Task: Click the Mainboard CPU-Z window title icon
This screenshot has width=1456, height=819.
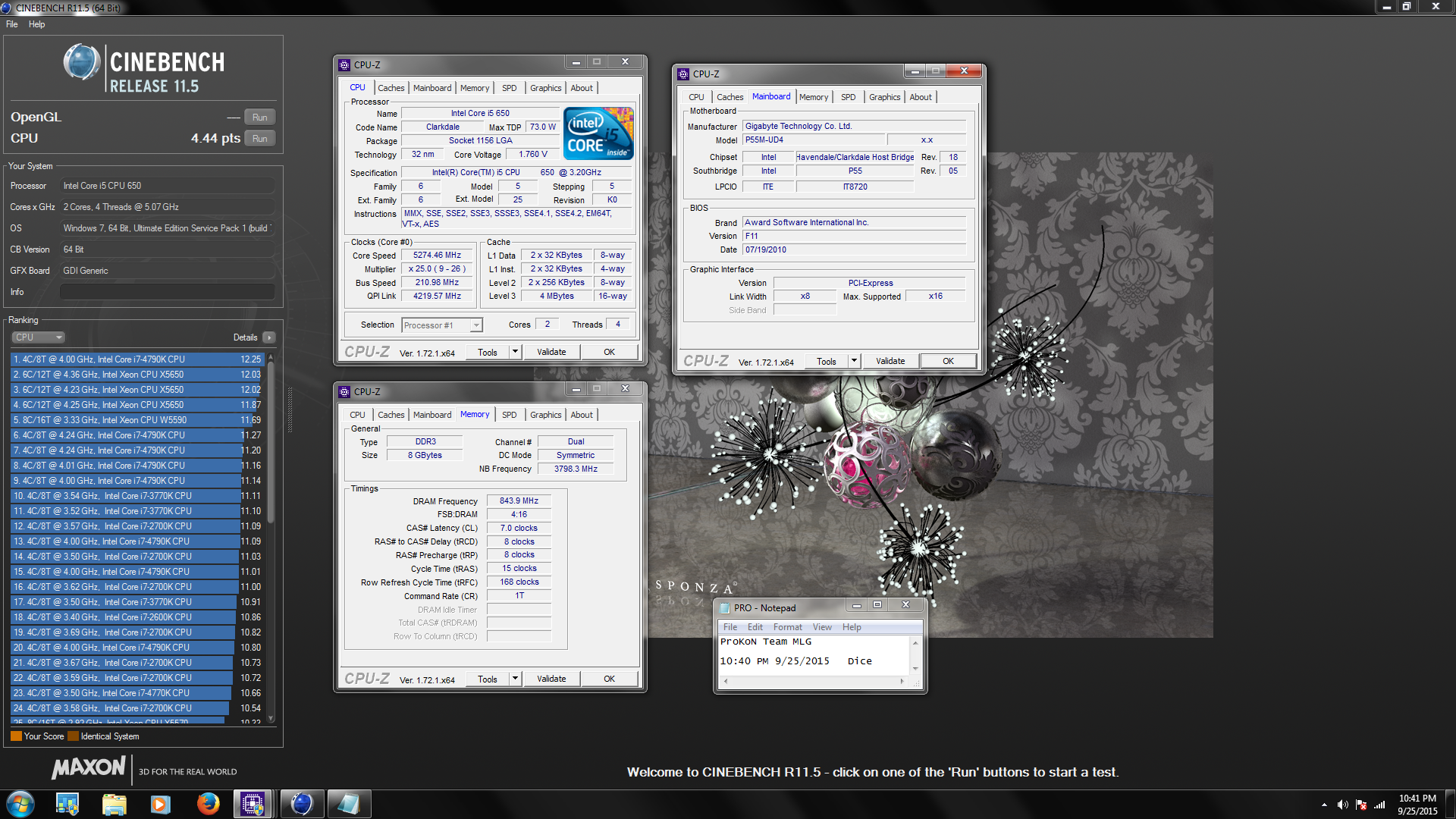Action: coord(683,74)
